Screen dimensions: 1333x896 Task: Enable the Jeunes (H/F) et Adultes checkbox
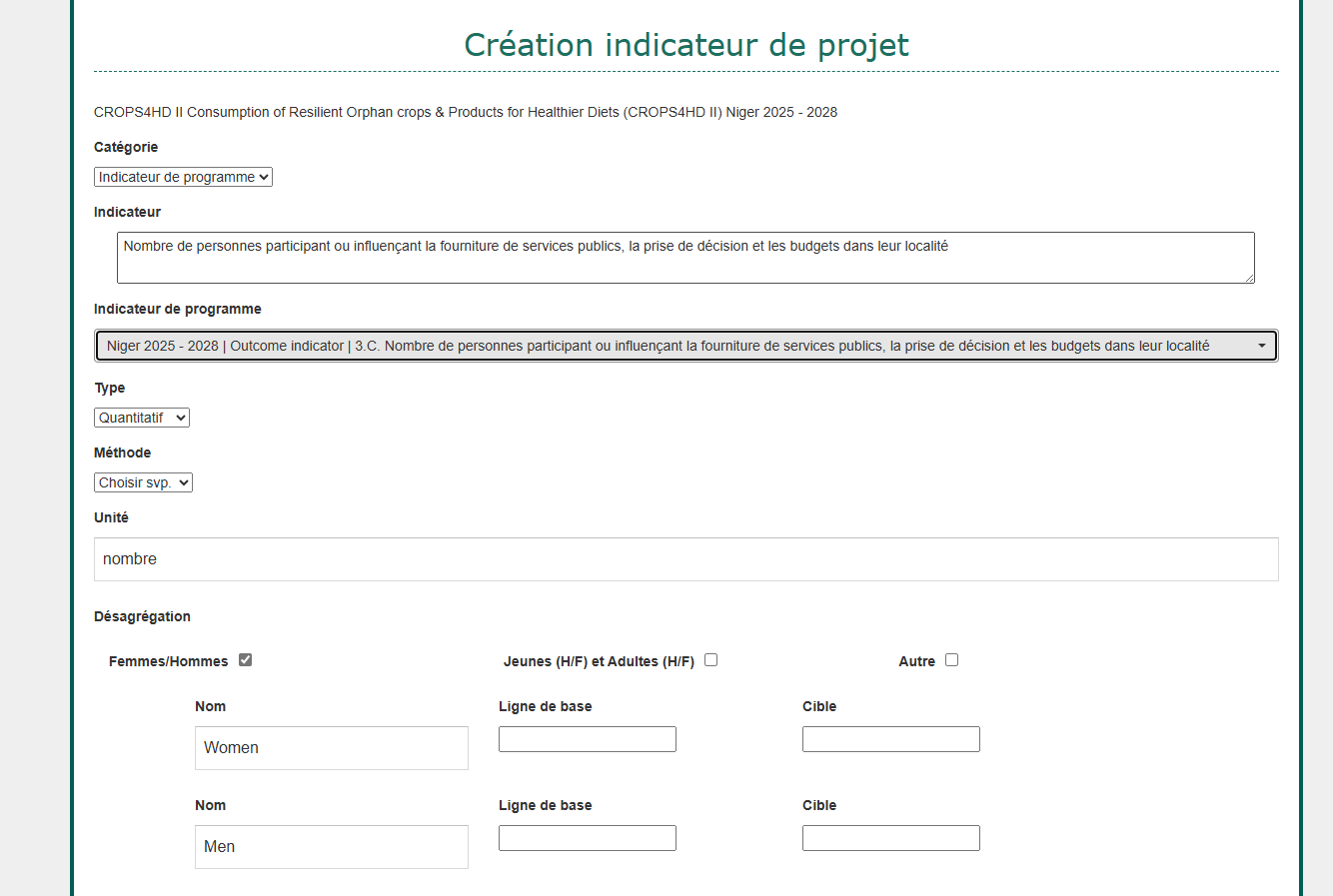coord(711,660)
